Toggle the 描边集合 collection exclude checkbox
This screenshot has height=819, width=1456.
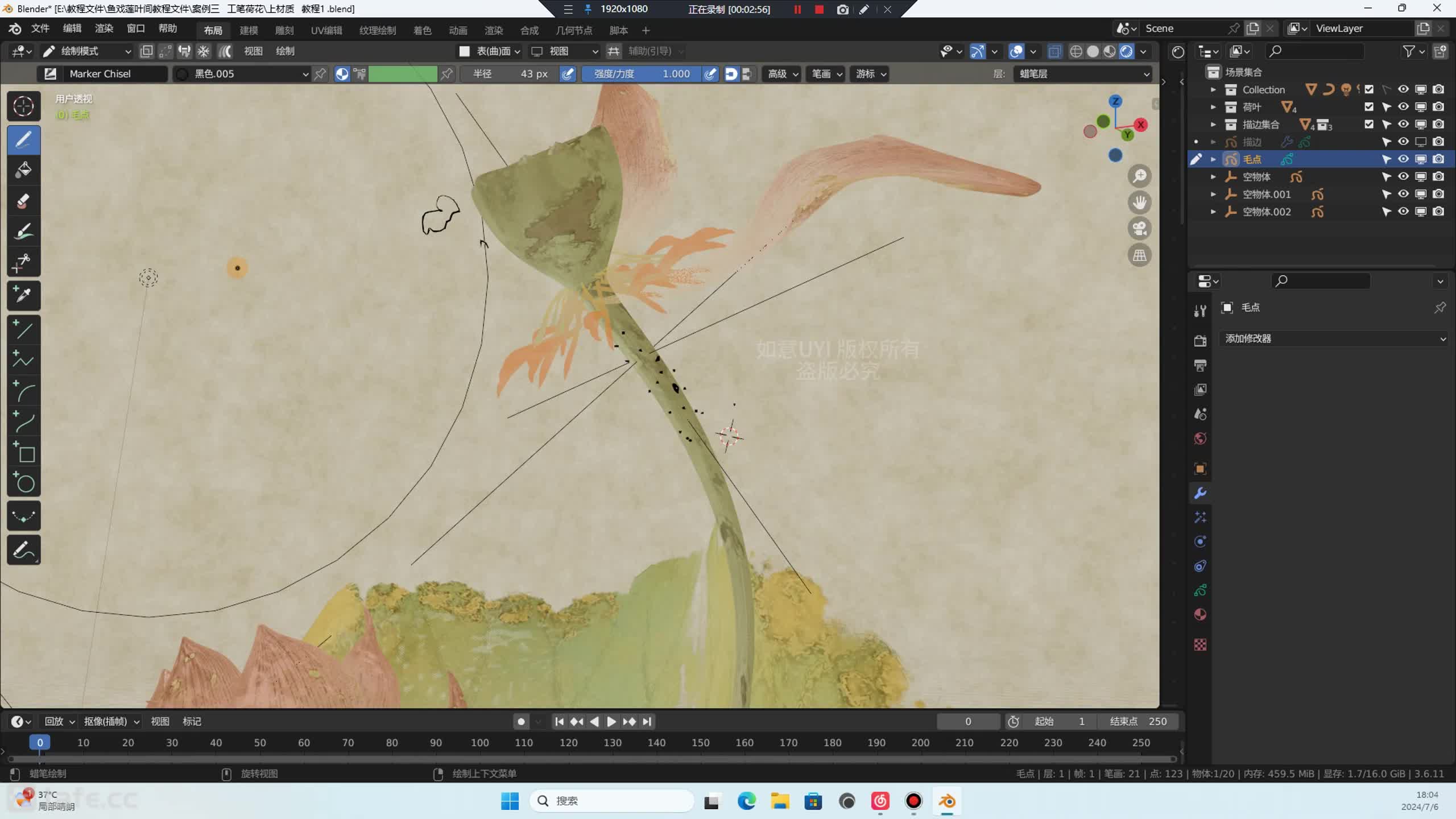[1369, 125]
